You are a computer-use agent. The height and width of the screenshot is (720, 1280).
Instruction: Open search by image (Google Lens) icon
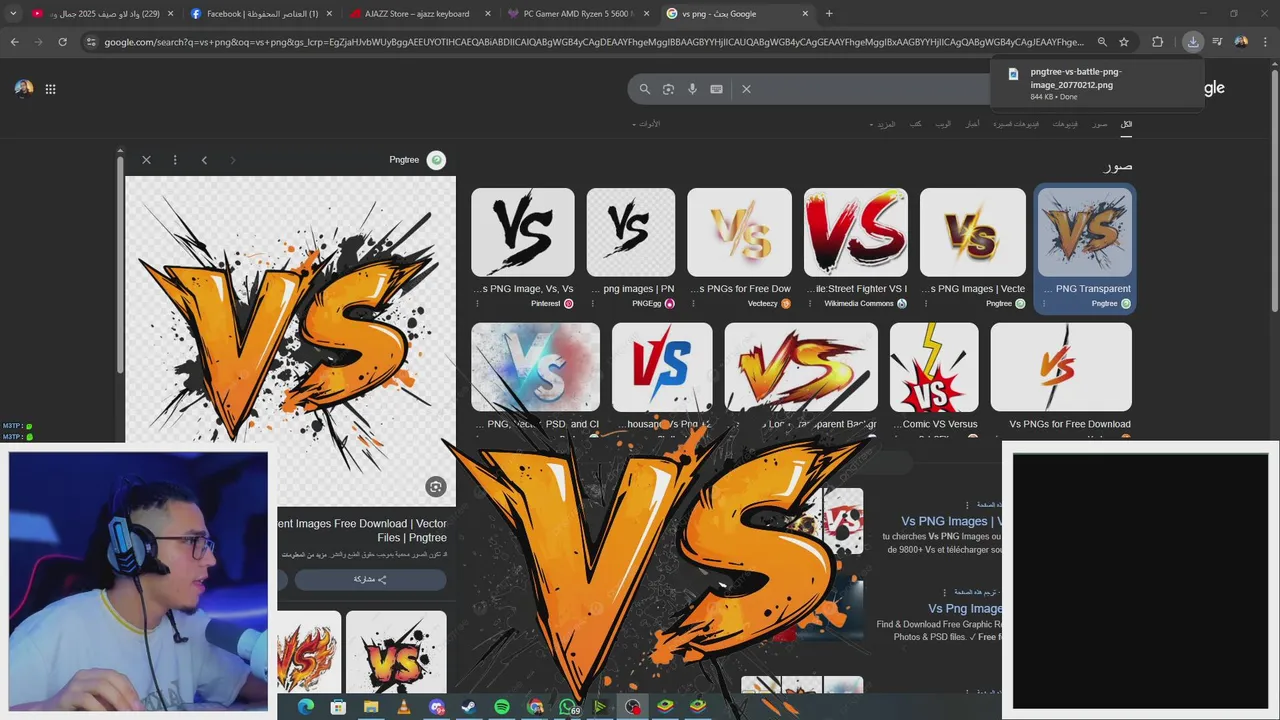click(668, 89)
